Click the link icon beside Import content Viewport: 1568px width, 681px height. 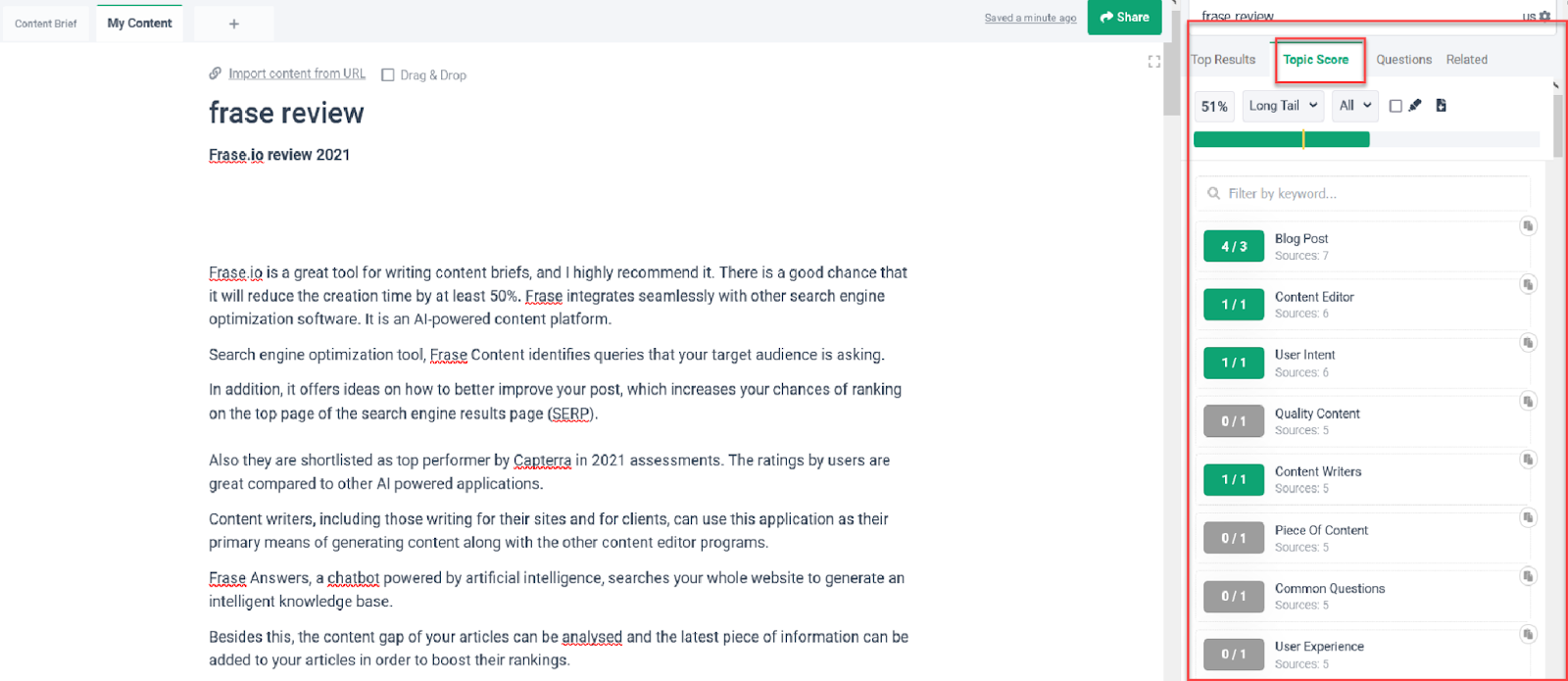click(216, 73)
